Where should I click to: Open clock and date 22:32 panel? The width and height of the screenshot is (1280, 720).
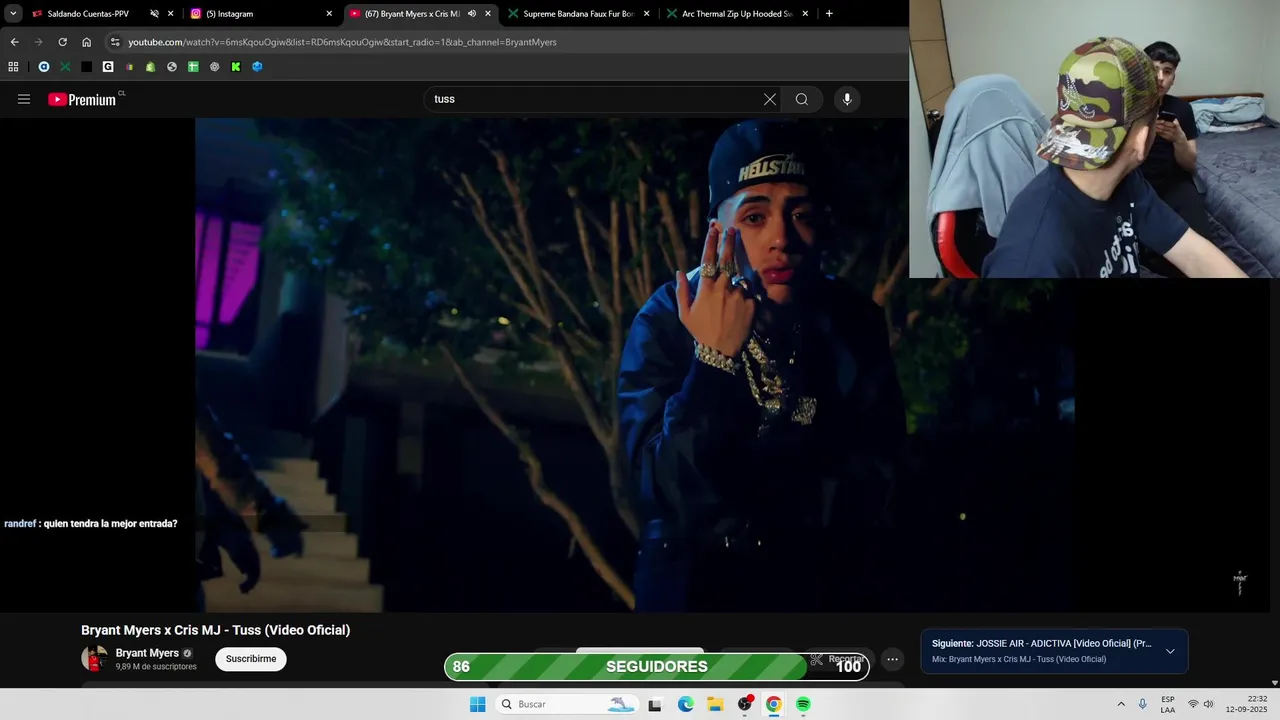coord(1247,704)
